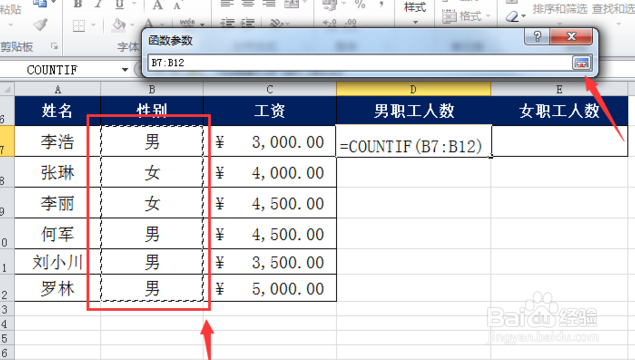Screen dimensions: 635x360
Task: Close the 函数参数 dialog
Action: [x=571, y=37]
